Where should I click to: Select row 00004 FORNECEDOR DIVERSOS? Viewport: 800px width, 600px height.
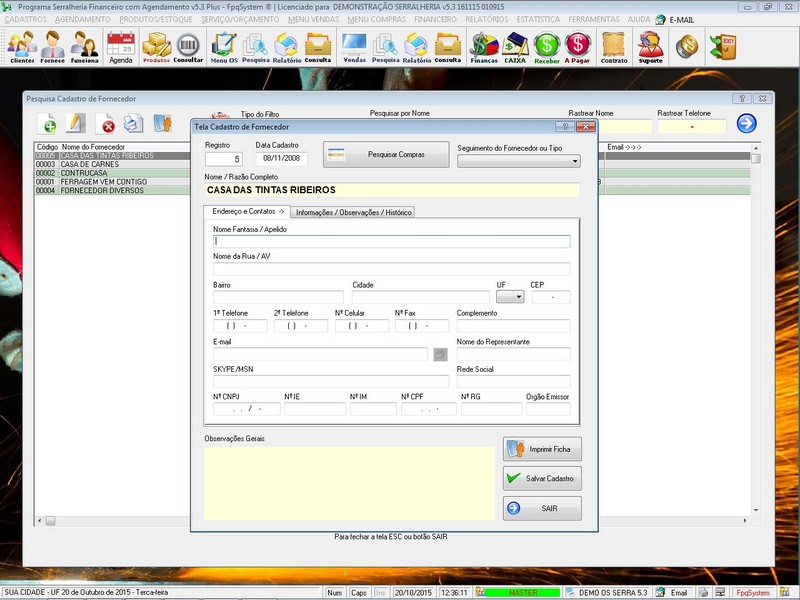[112, 190]
